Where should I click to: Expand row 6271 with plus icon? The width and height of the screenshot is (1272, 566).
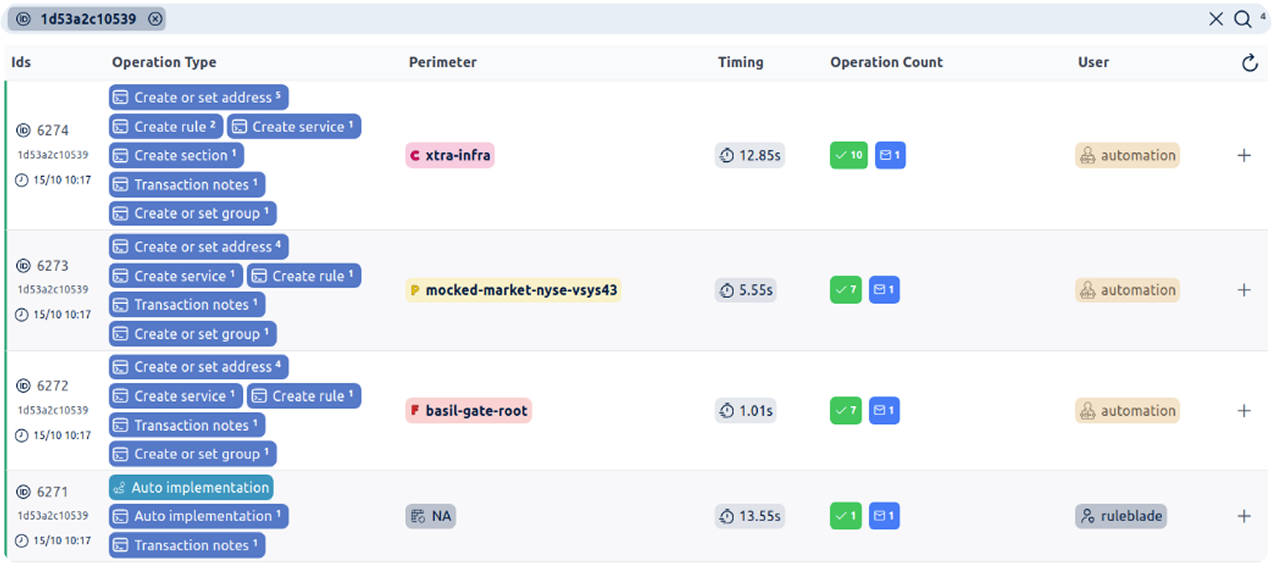pos(1244,516)
